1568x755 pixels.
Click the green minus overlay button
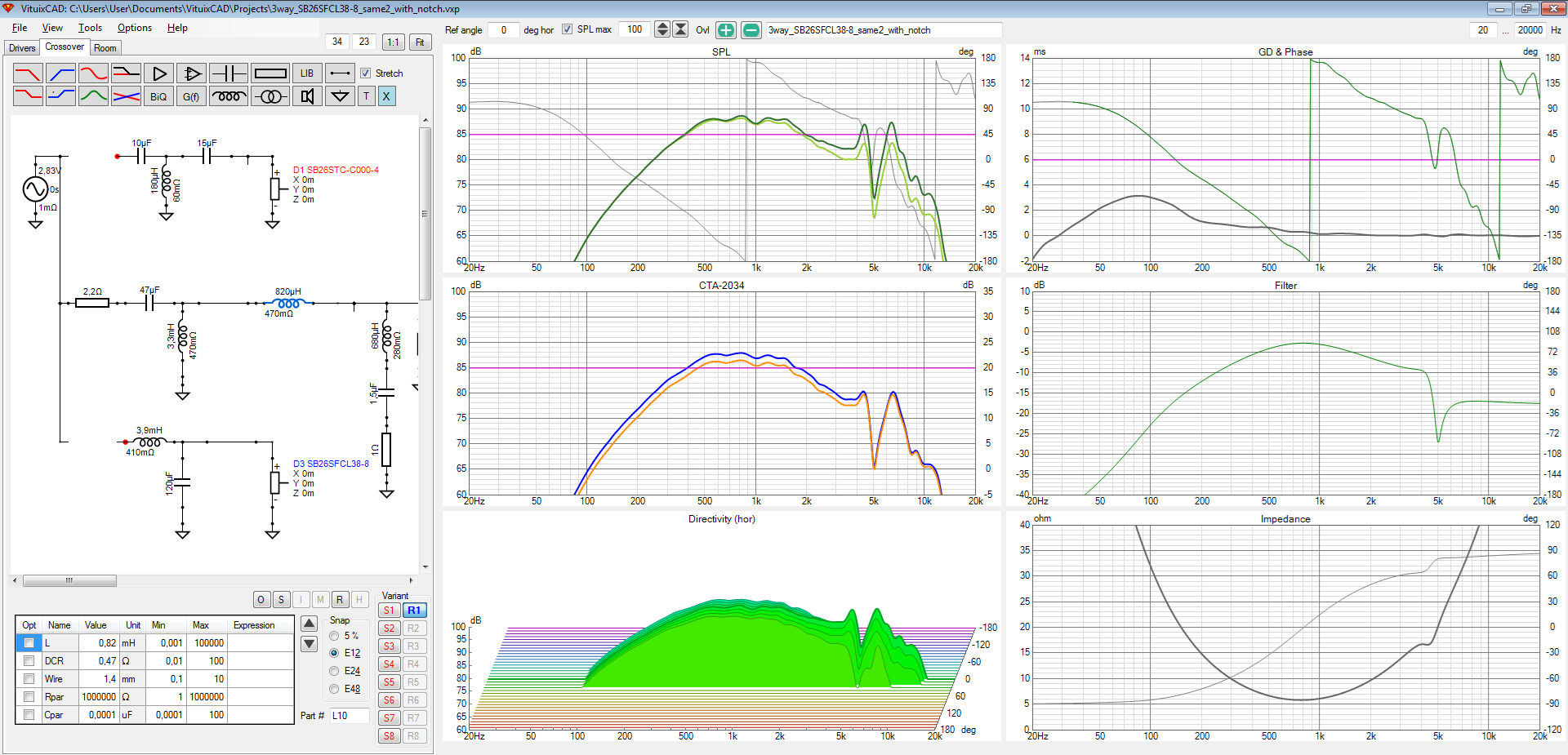tap(751, 30)
